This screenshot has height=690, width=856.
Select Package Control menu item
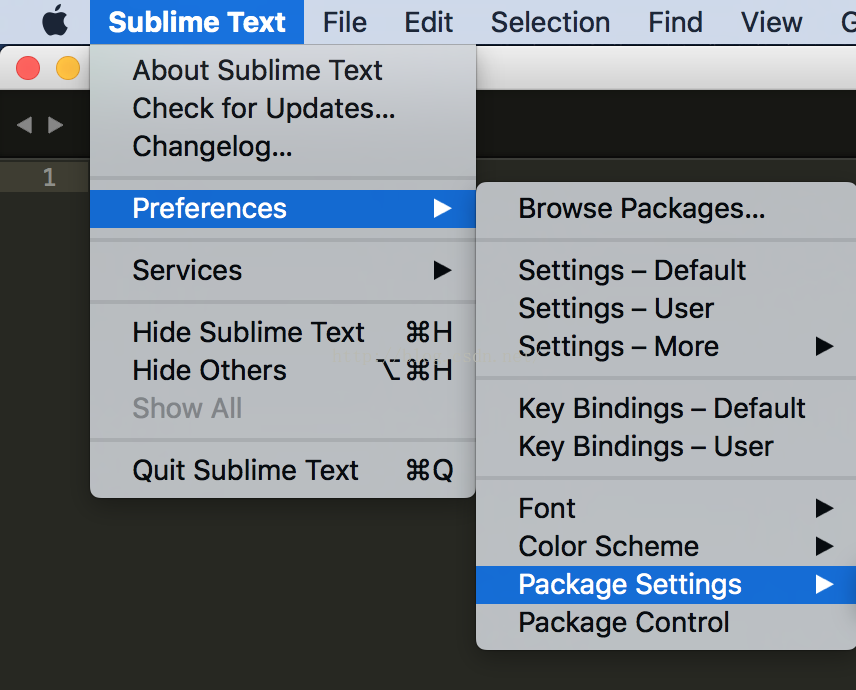click(x=666, y=622)
